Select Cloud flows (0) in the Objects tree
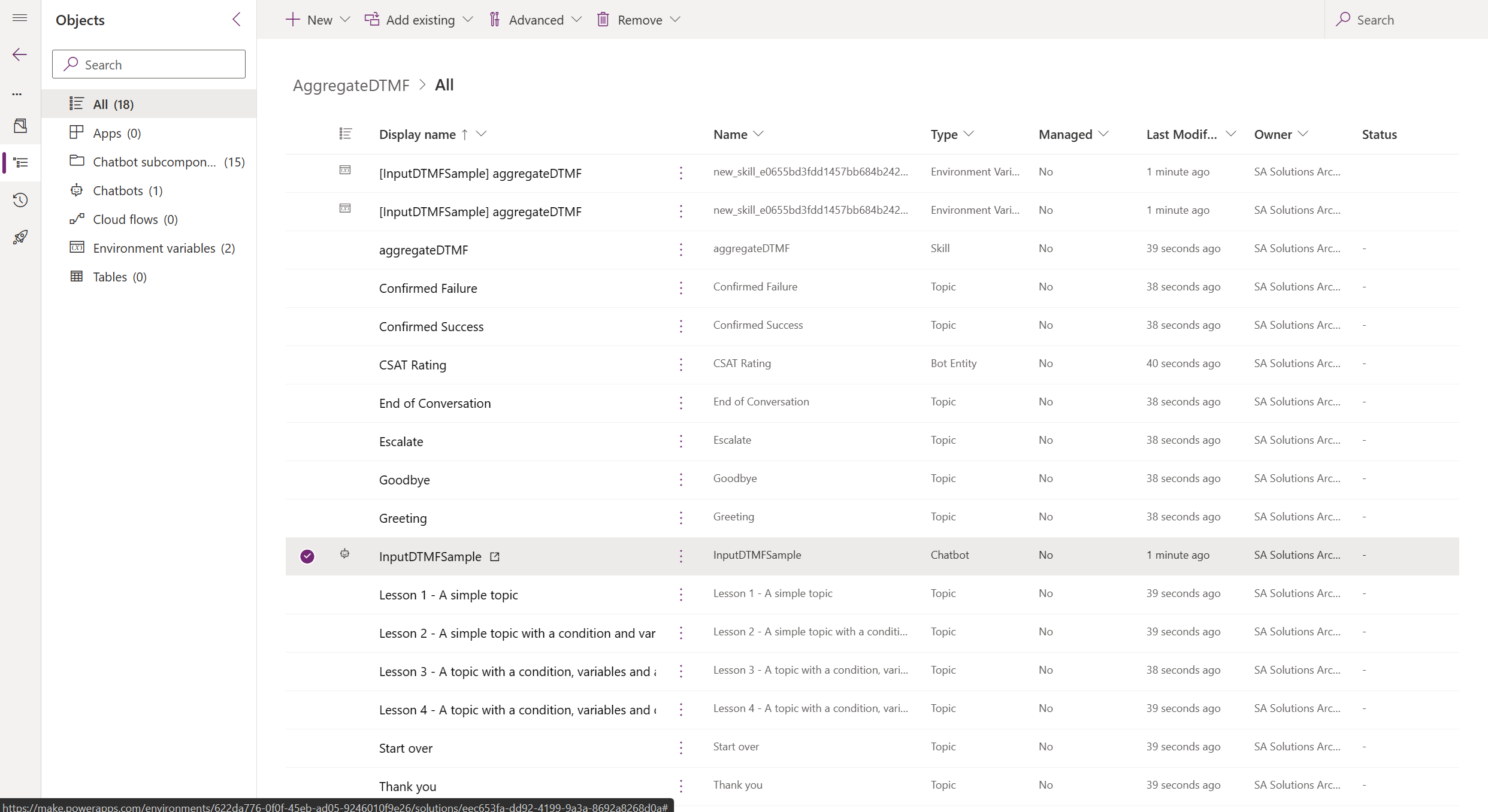 click(149, 219)
